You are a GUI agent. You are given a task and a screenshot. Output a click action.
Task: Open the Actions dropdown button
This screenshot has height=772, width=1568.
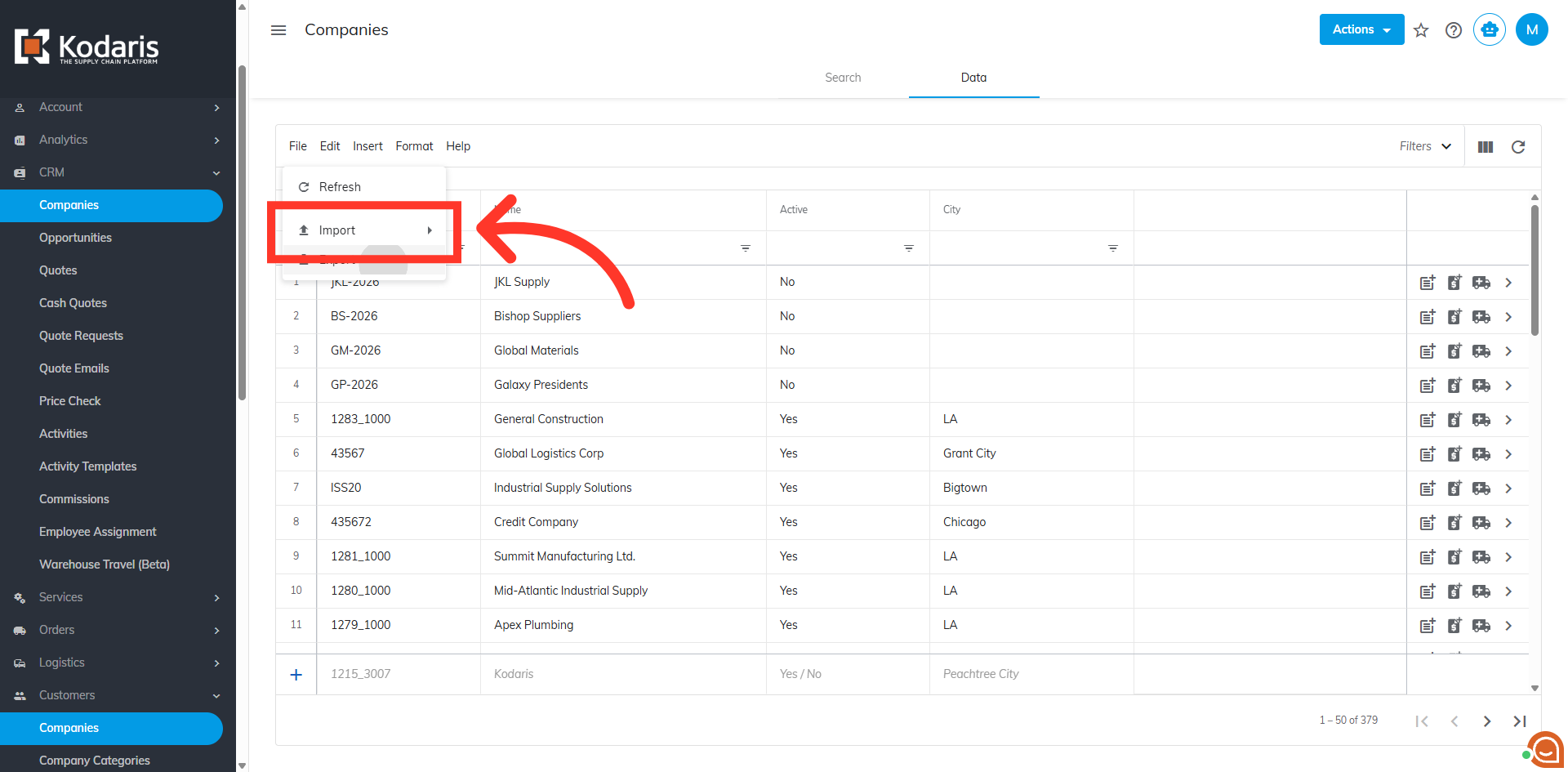1361,29
